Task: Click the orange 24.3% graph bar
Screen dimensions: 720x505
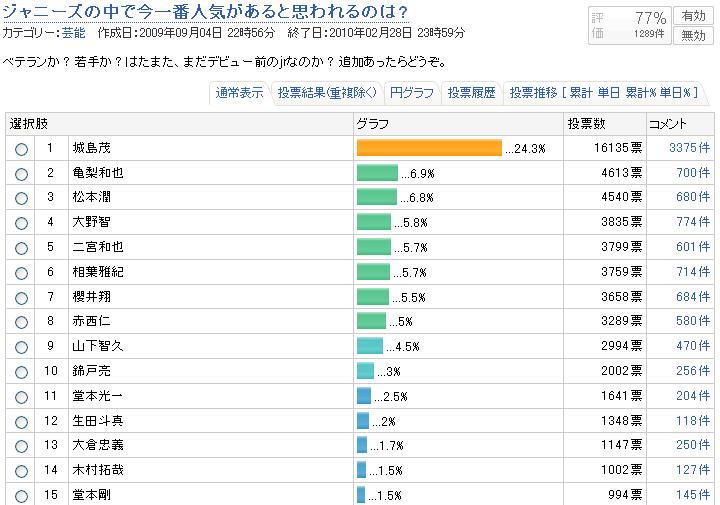Action: [x=429, y=148]
